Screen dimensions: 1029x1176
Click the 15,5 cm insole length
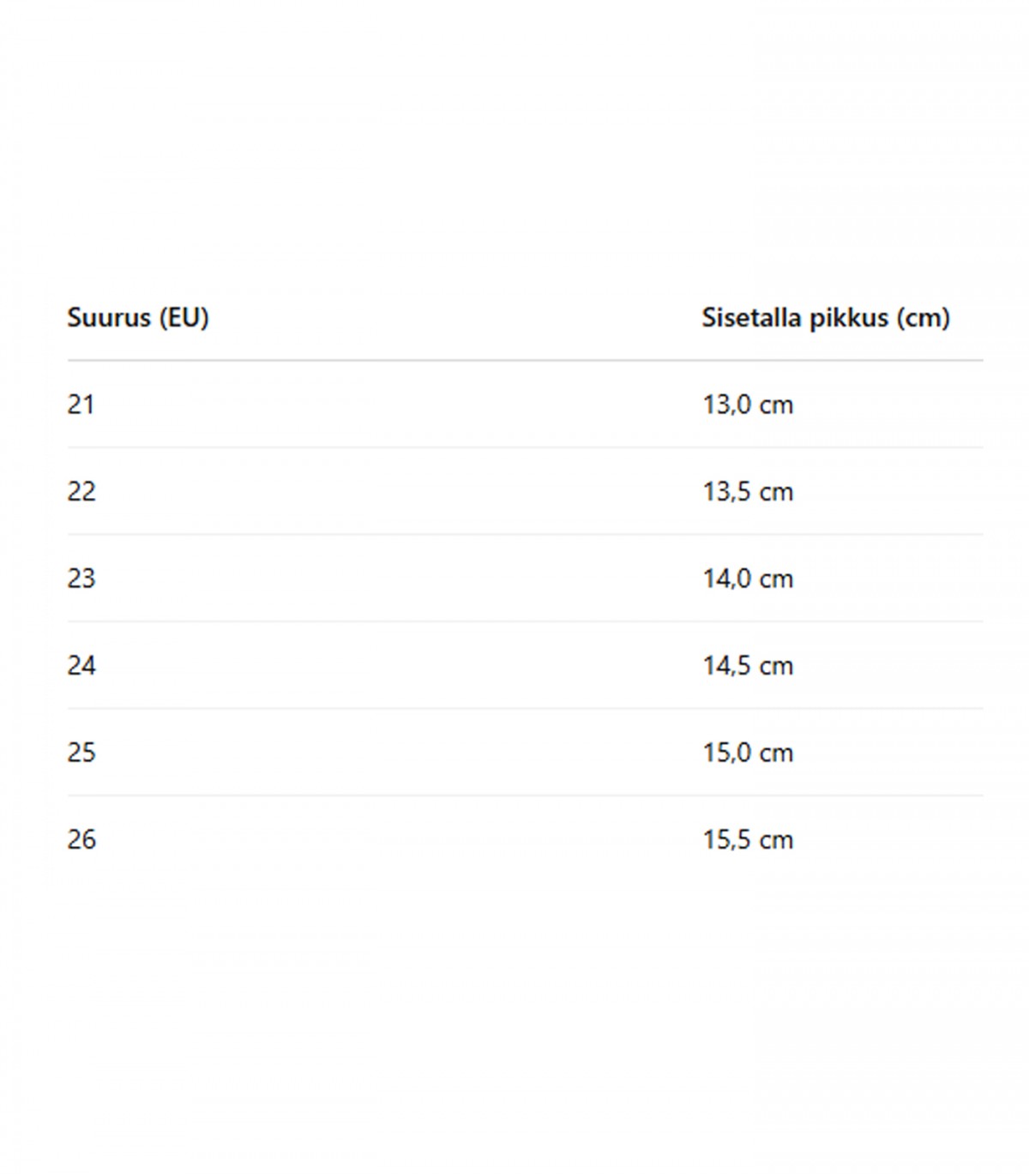748,840
